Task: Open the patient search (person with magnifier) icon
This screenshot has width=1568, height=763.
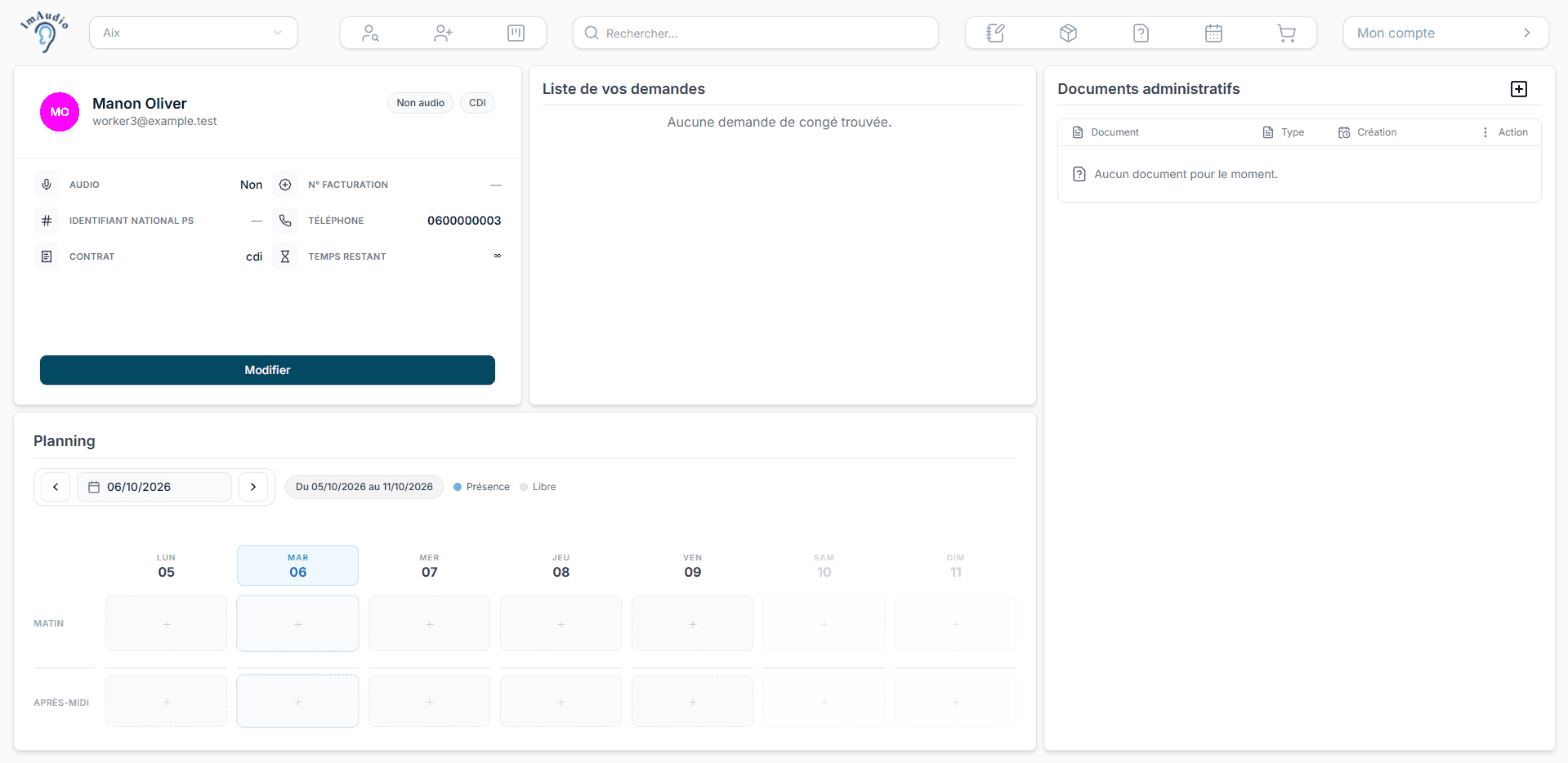Action: (370, 33)
